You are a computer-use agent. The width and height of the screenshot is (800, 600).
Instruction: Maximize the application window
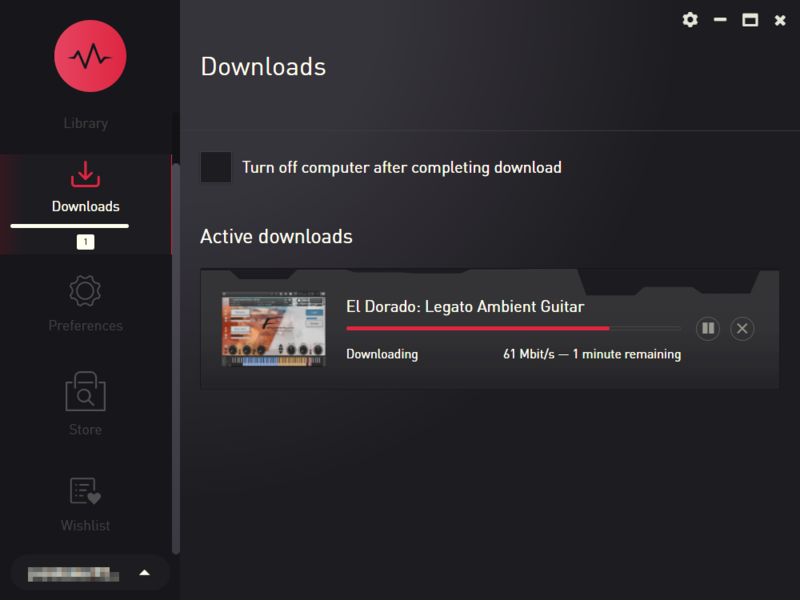750,20
